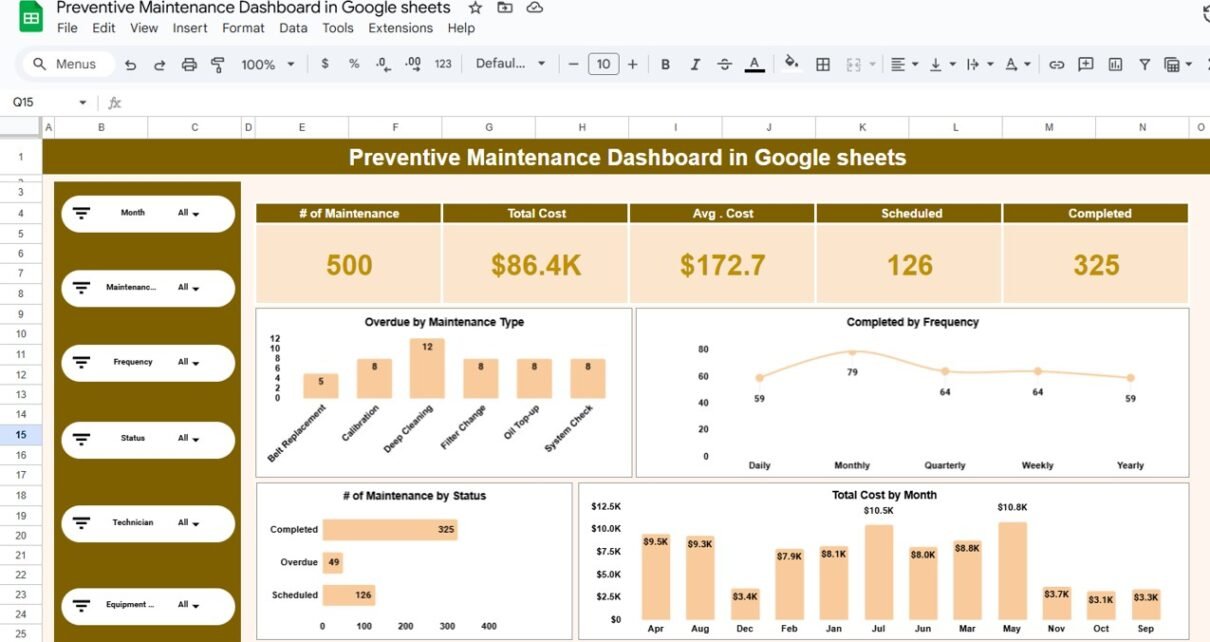Increase font size with the plus button
1210x642 pixels.
click(632, 64)
